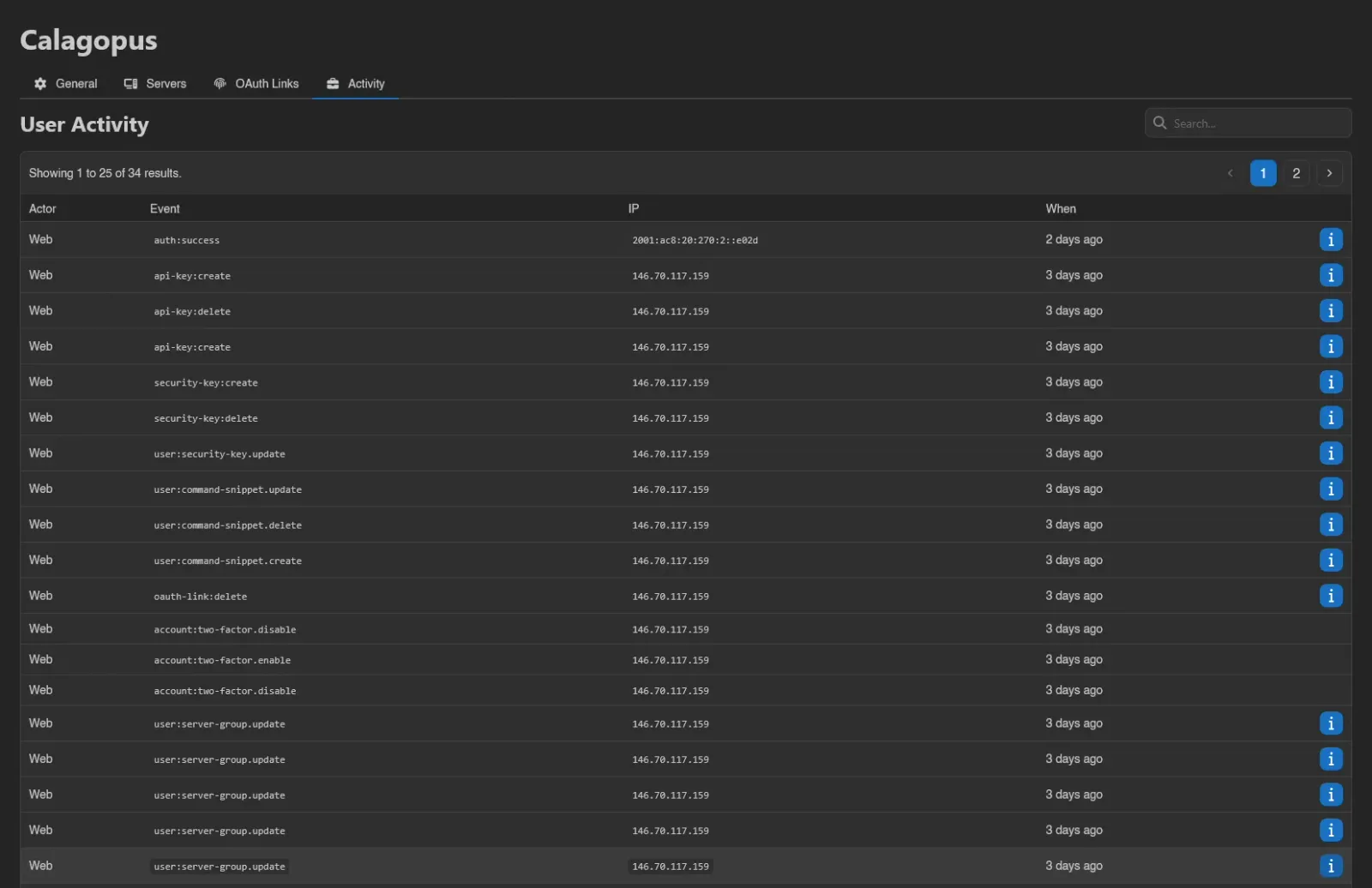Go to page 2 of results
This screenshot has height=888, width=1372.
coord(1297,173)
